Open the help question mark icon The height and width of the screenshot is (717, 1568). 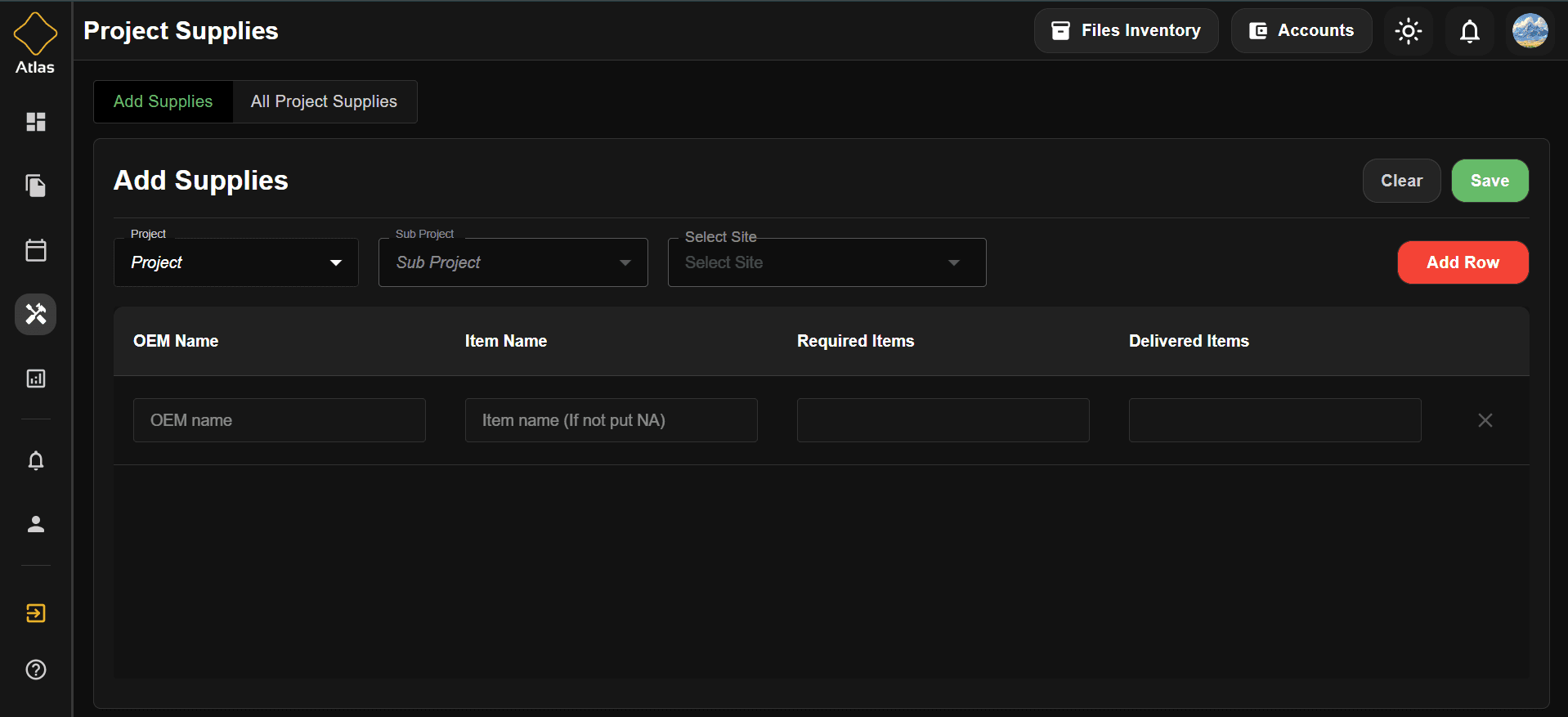pos(35,670)
